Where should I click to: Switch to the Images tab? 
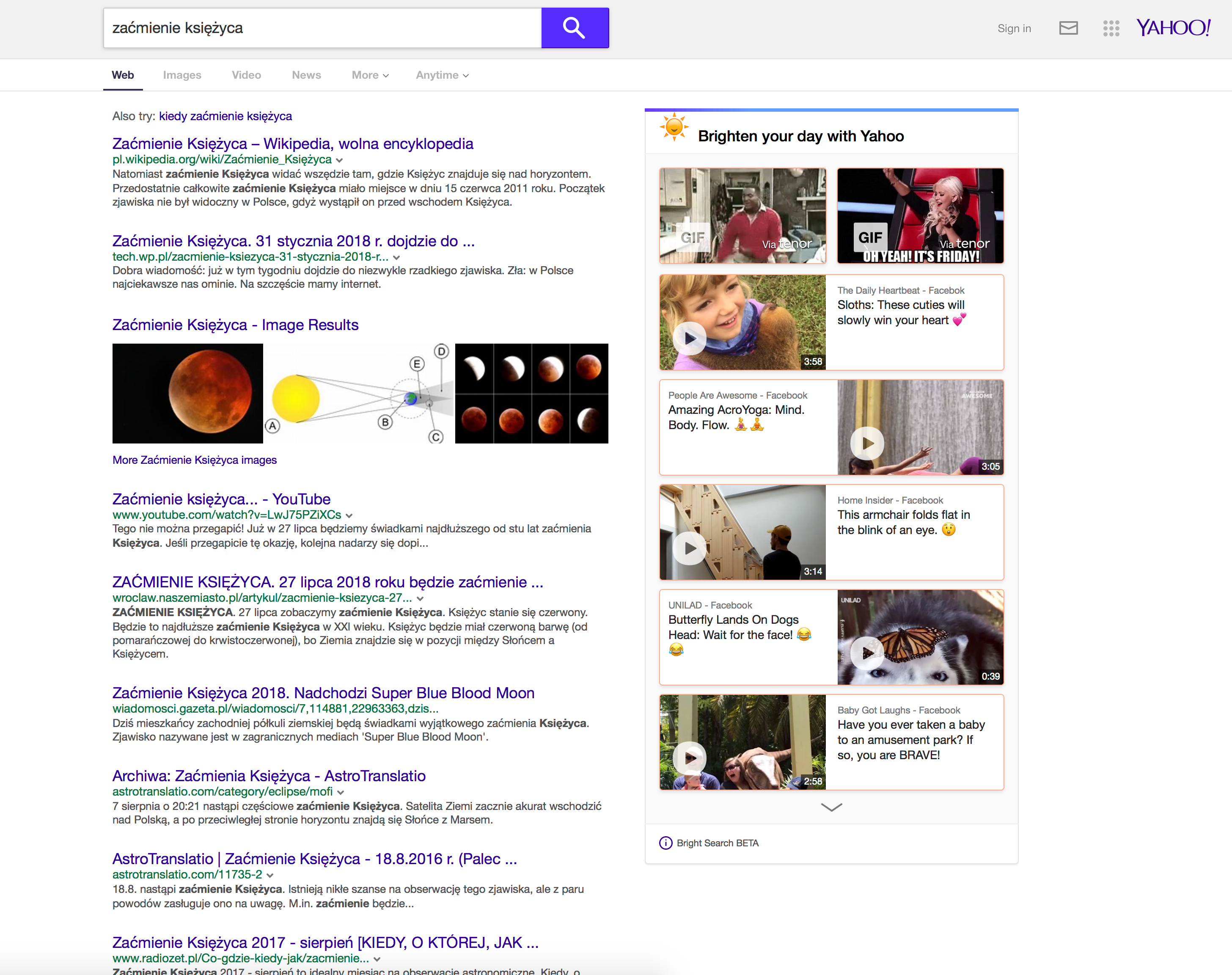click(182, 75)
